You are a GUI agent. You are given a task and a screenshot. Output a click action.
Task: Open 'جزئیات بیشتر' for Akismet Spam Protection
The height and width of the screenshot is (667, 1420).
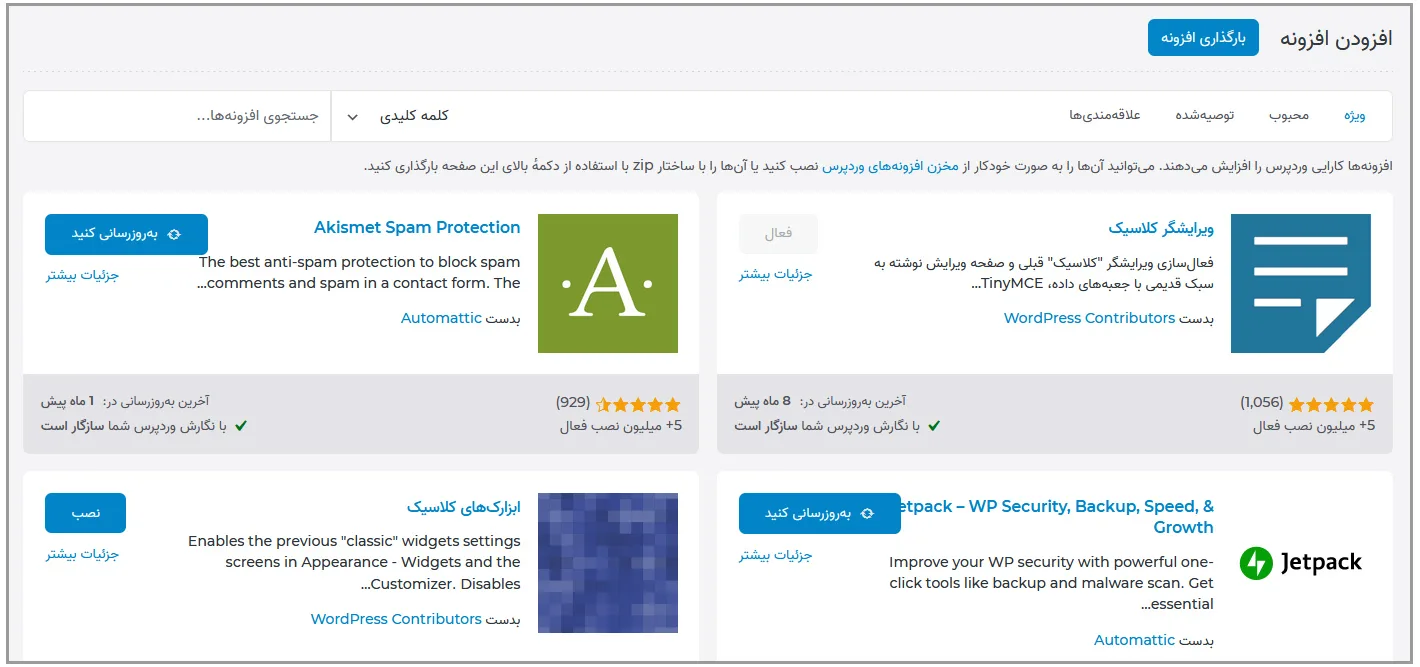[82, 275]
